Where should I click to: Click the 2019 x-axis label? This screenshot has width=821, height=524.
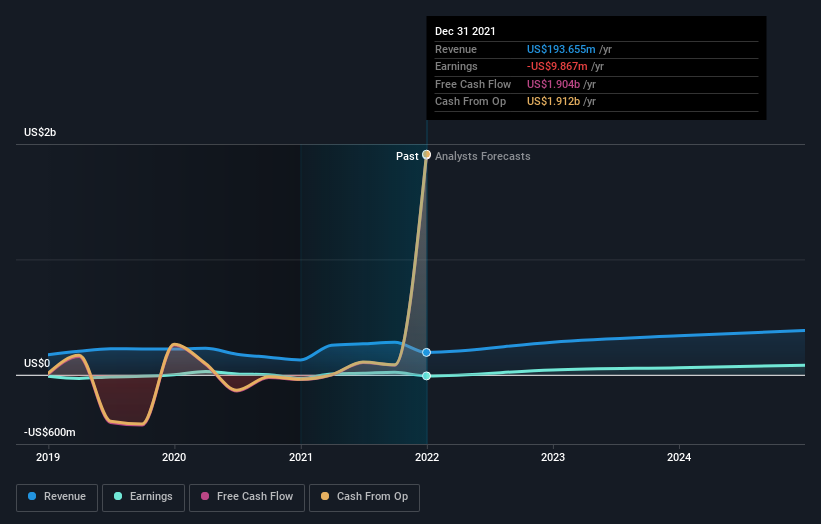pos(48,458)
